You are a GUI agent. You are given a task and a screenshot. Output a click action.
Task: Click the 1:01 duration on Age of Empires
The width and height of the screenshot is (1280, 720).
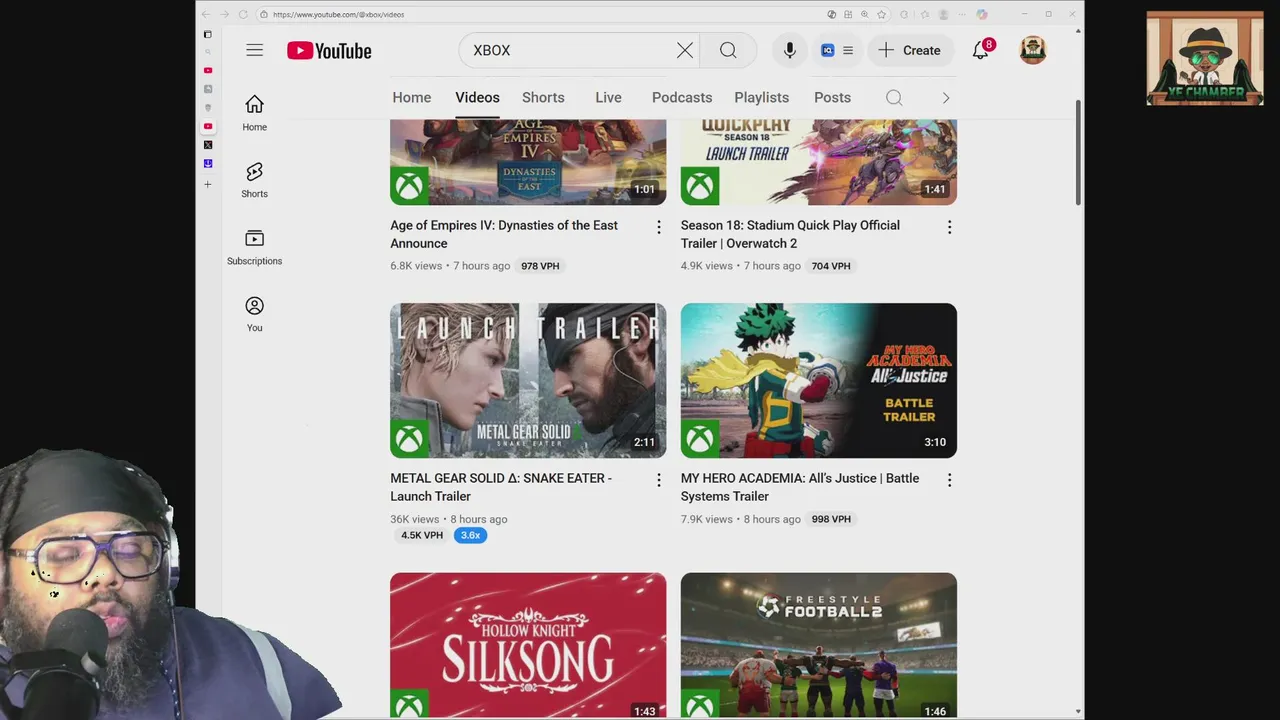645,189
